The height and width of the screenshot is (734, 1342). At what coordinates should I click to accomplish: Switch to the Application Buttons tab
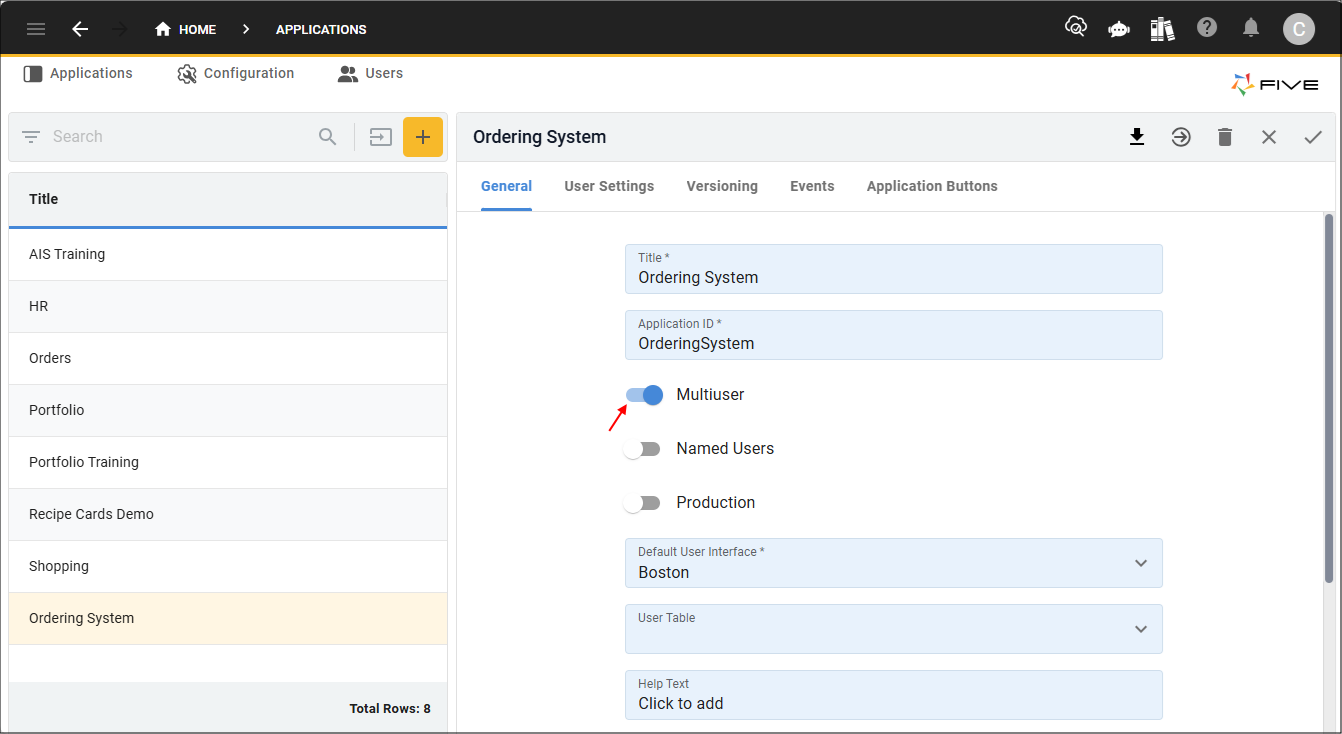pyautogui.click(x=932, y=186)
